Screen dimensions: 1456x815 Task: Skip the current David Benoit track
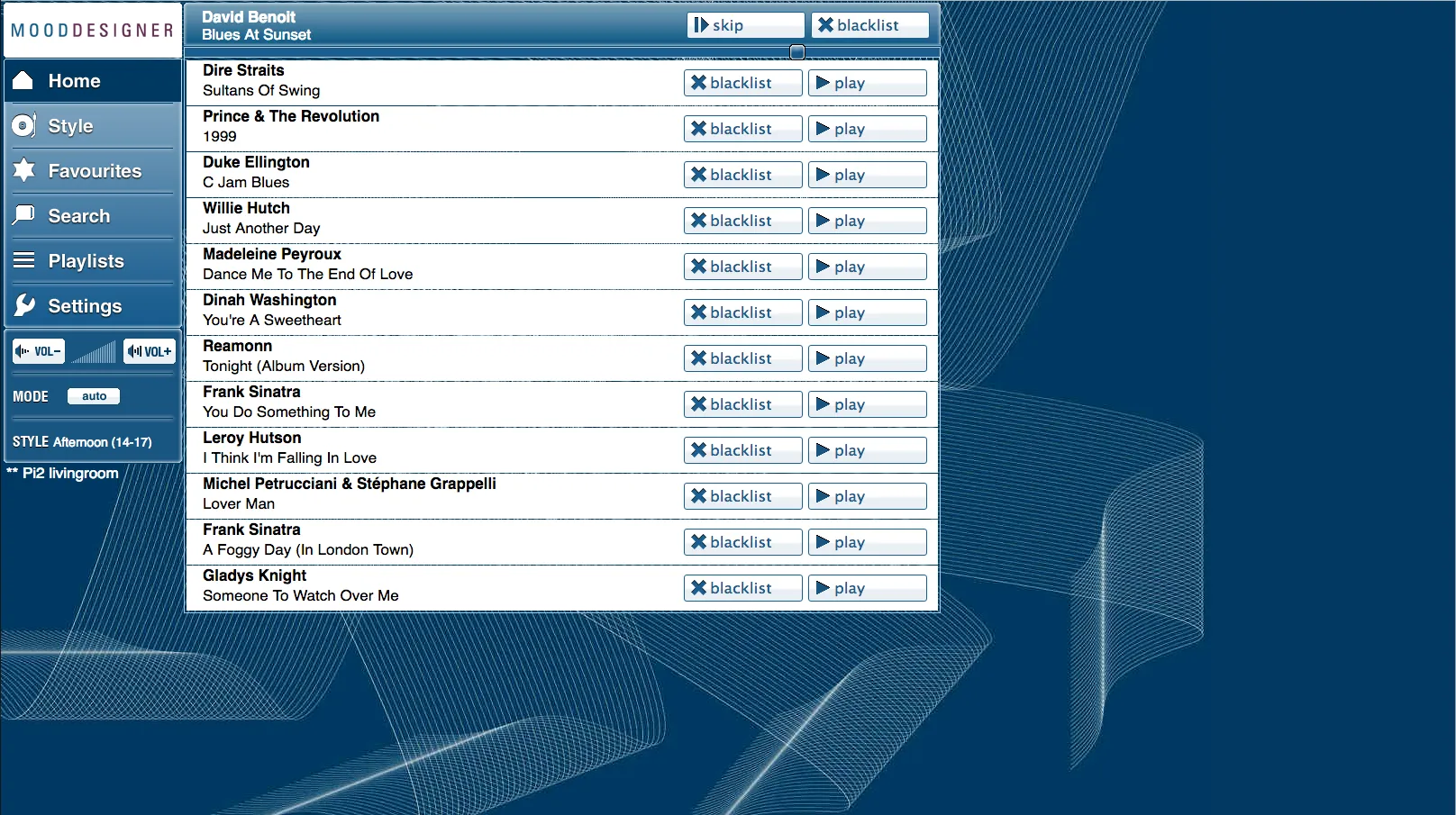[746, 25]
